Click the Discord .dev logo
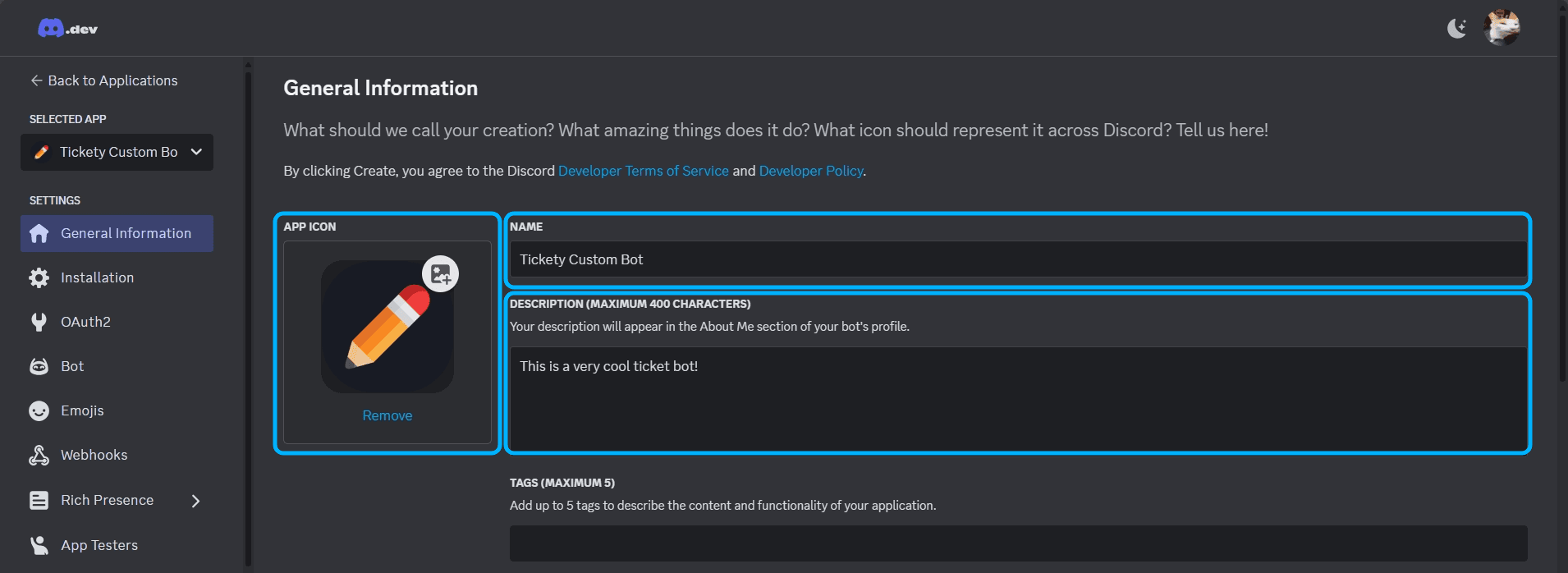The image size is (1568, 573). [x=67, y=27]
